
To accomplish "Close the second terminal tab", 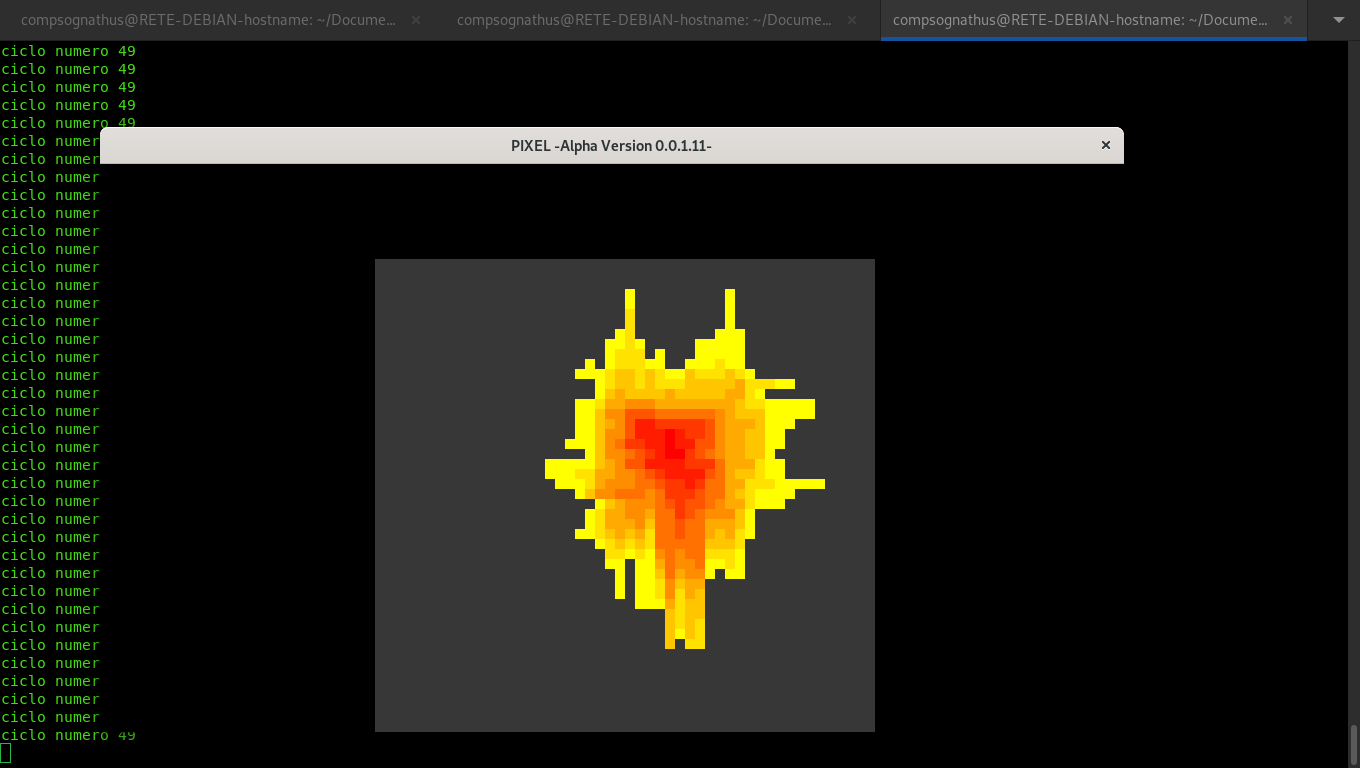I will [851, 20].
